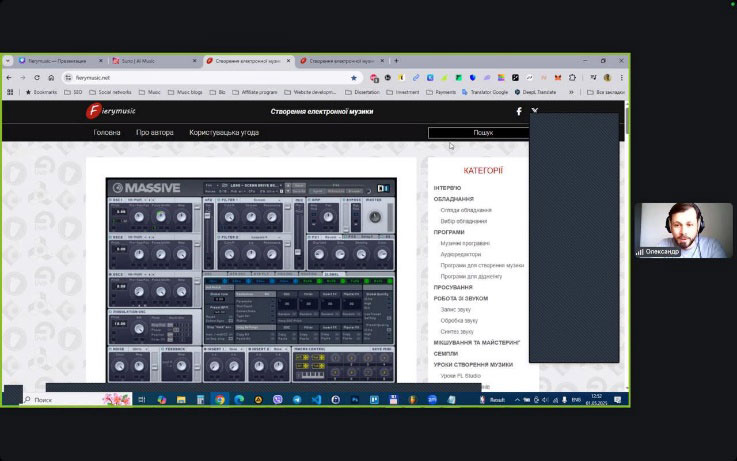Image resolution: width=737 pixels, height=461 pixels.
Task: Click the browser forward arrow
Action: 23,78
